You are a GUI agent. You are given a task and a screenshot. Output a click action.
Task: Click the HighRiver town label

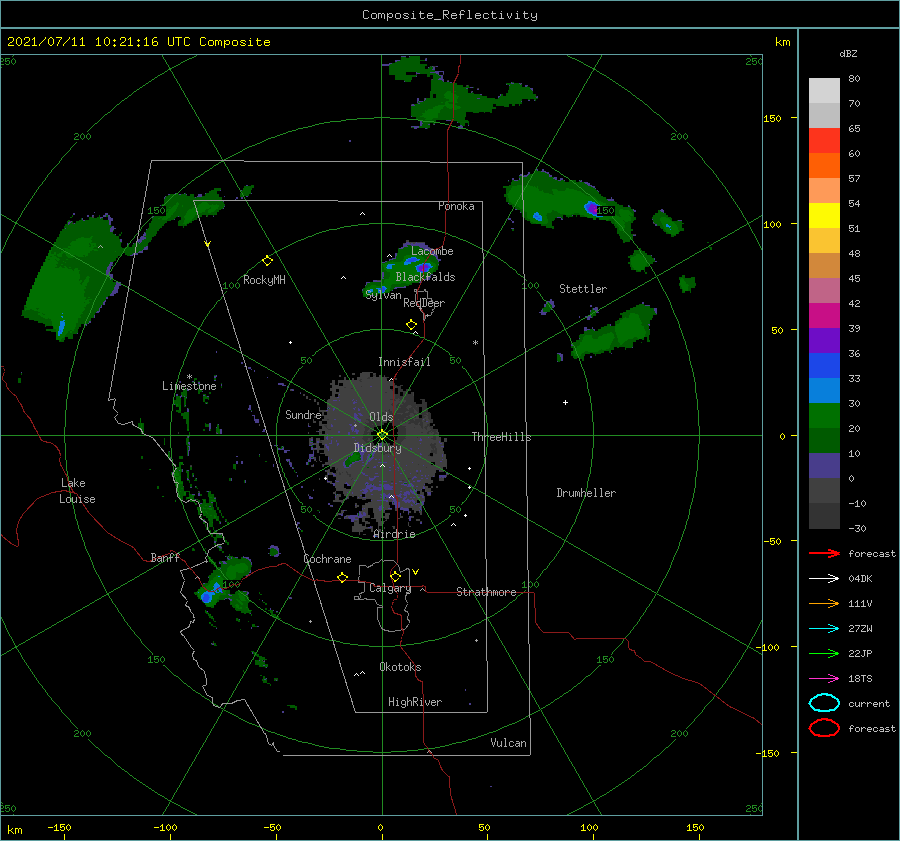415,702
